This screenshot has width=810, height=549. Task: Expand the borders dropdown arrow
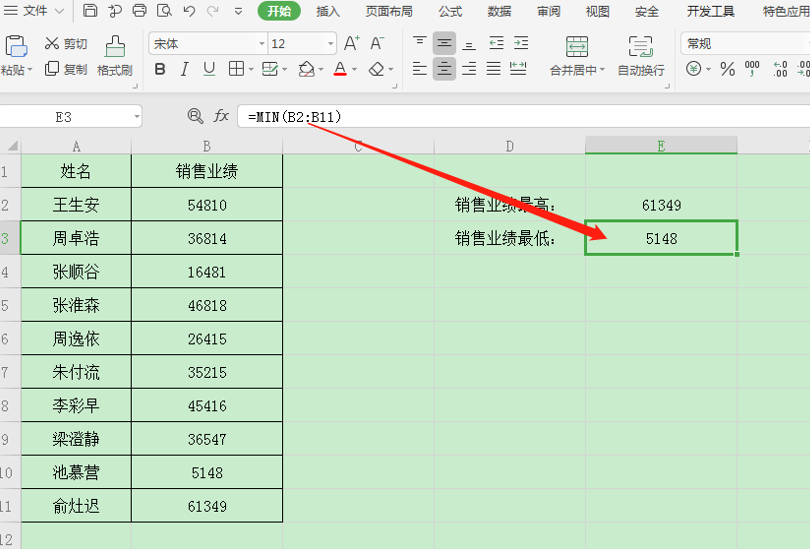click(251, 69)
